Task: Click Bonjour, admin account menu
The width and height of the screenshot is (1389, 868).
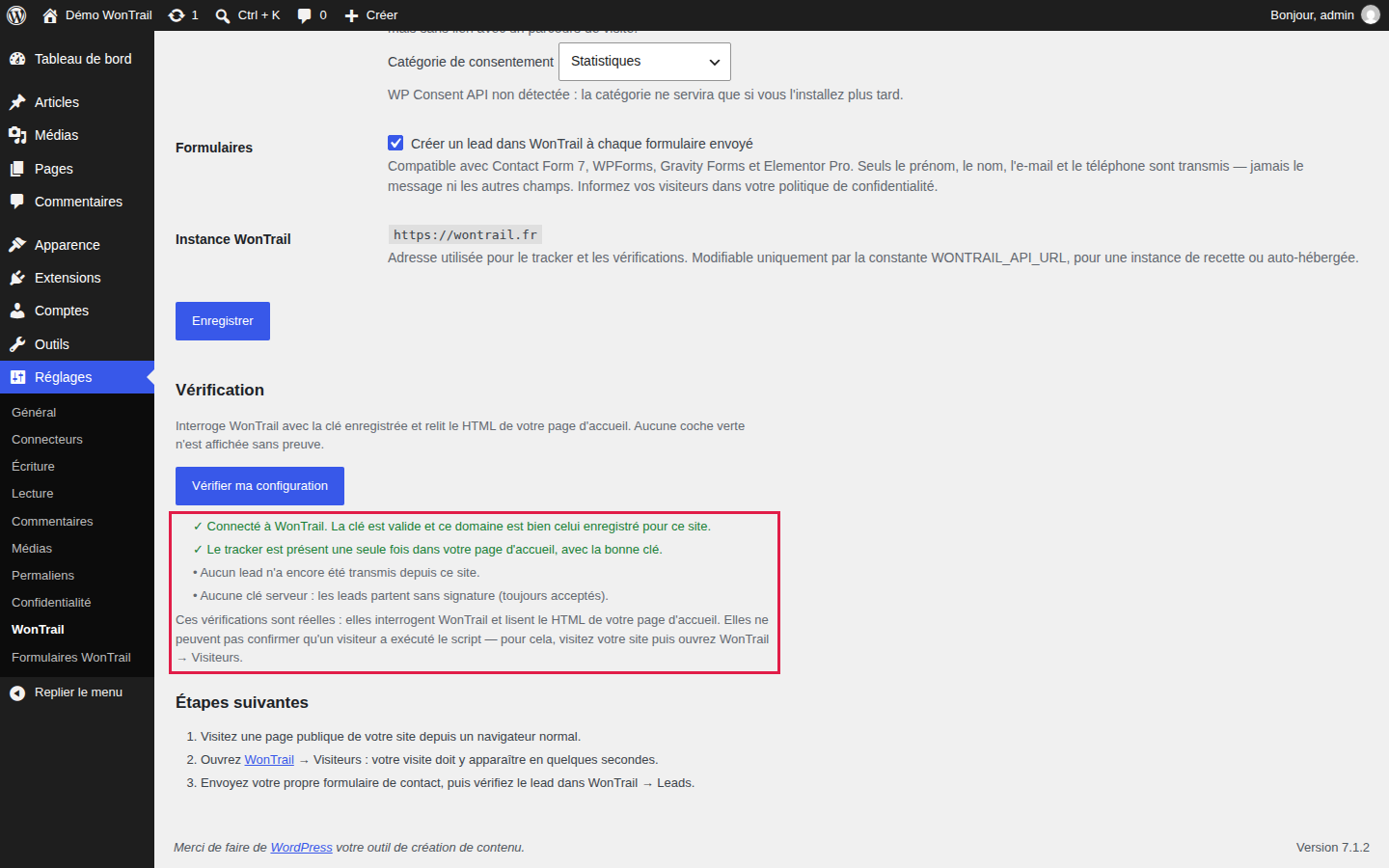Action: 1324,15
